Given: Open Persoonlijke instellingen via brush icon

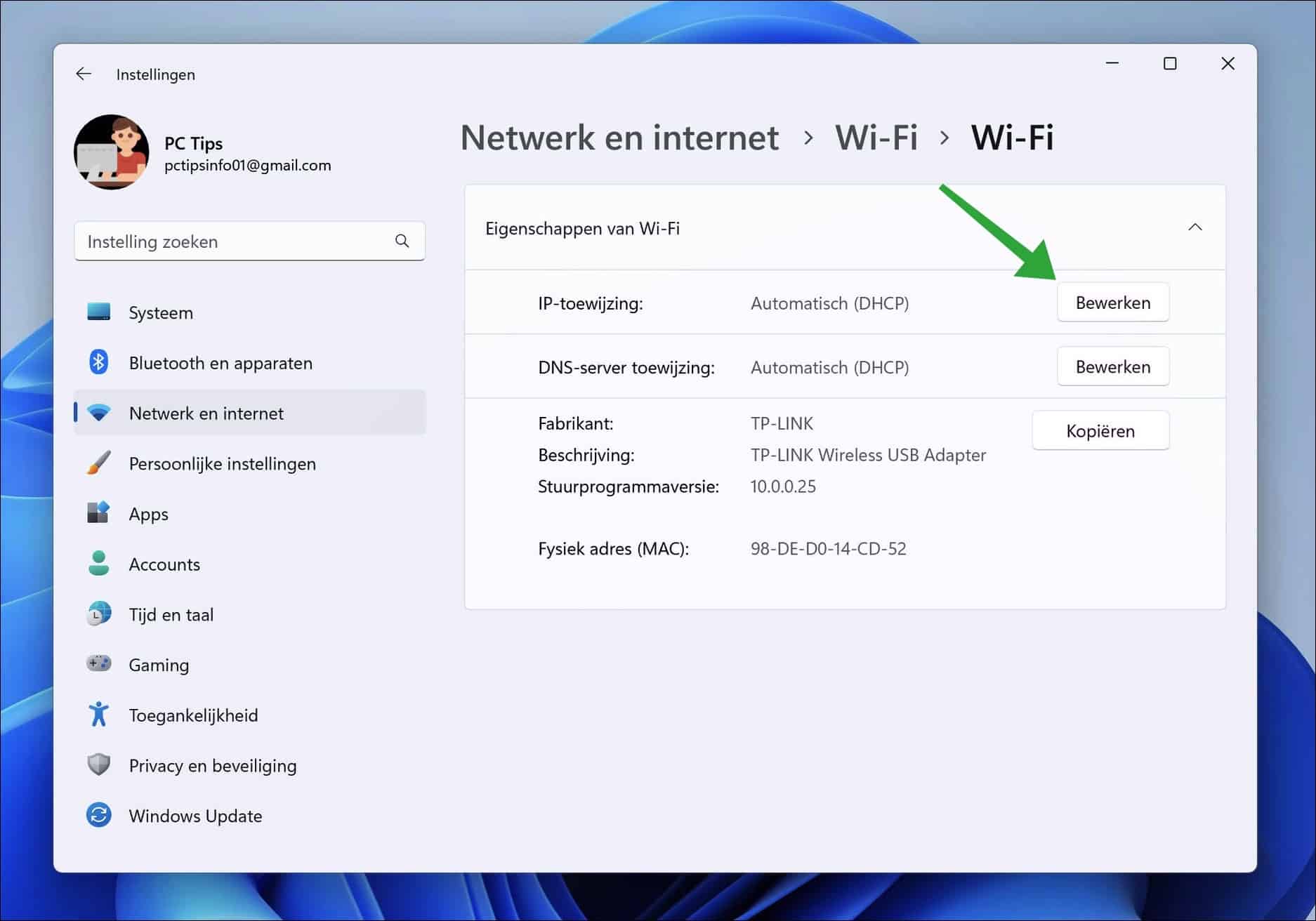Looking at the screenshot, I should 98,463.
